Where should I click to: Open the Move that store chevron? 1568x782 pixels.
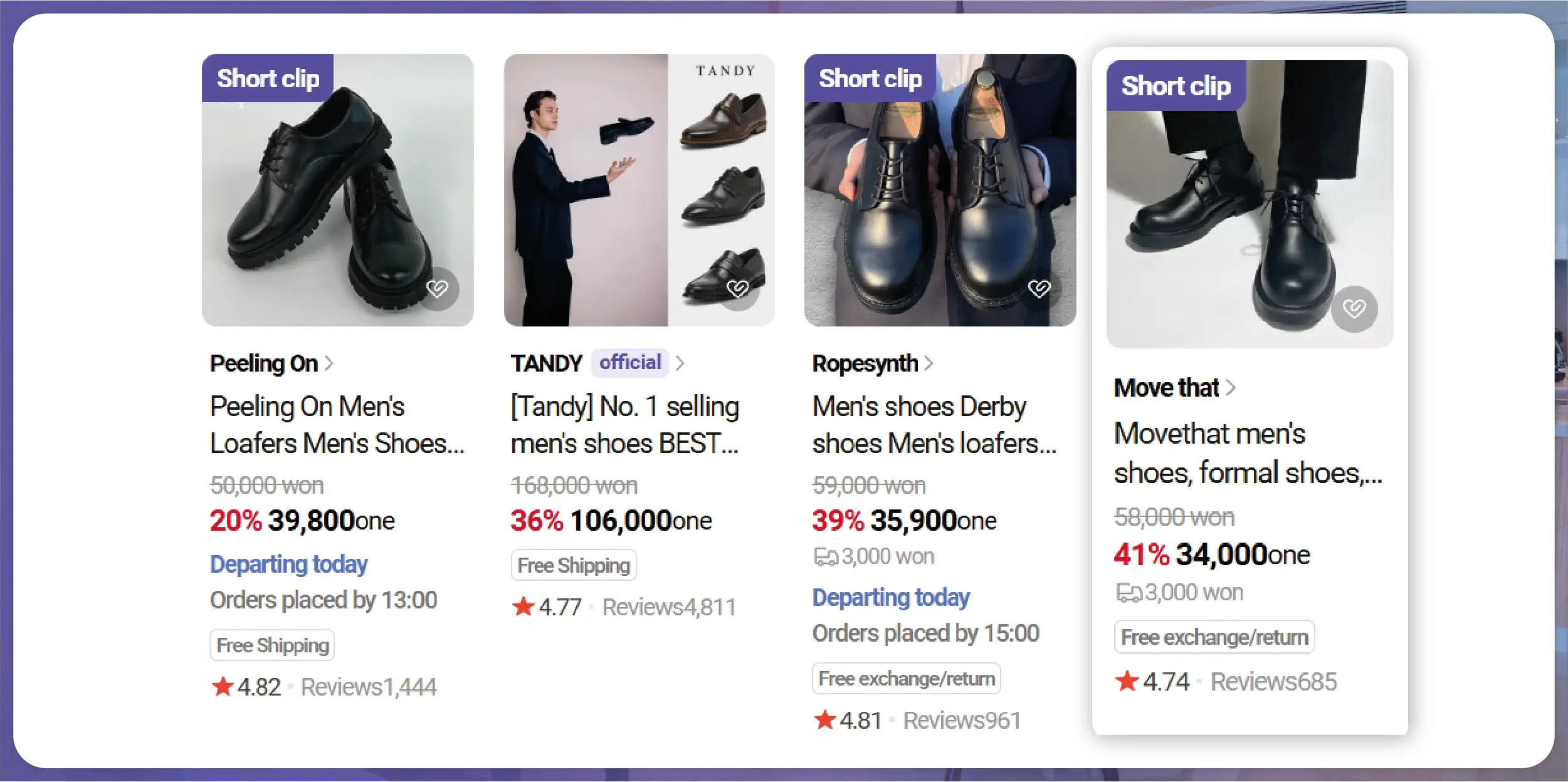pyautogui.click(x=1231, y=388)
